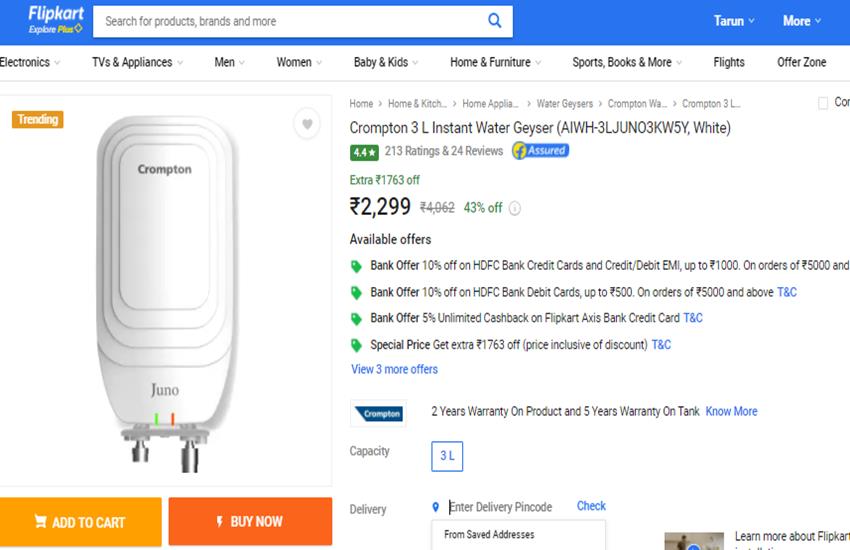Click the Water Geysers breadcrumb link
Image resolution: width=850 pixels, height=550 pixels.
(x=564, y=103)
